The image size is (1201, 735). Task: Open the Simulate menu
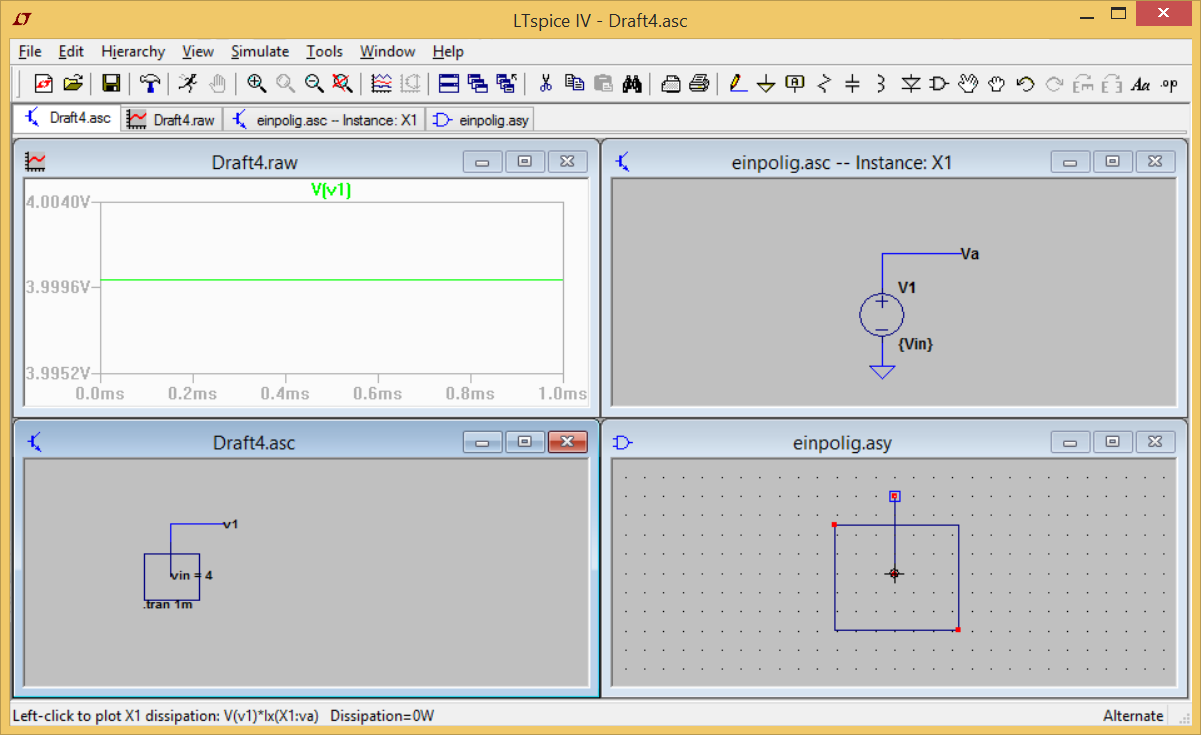point(260,51)
